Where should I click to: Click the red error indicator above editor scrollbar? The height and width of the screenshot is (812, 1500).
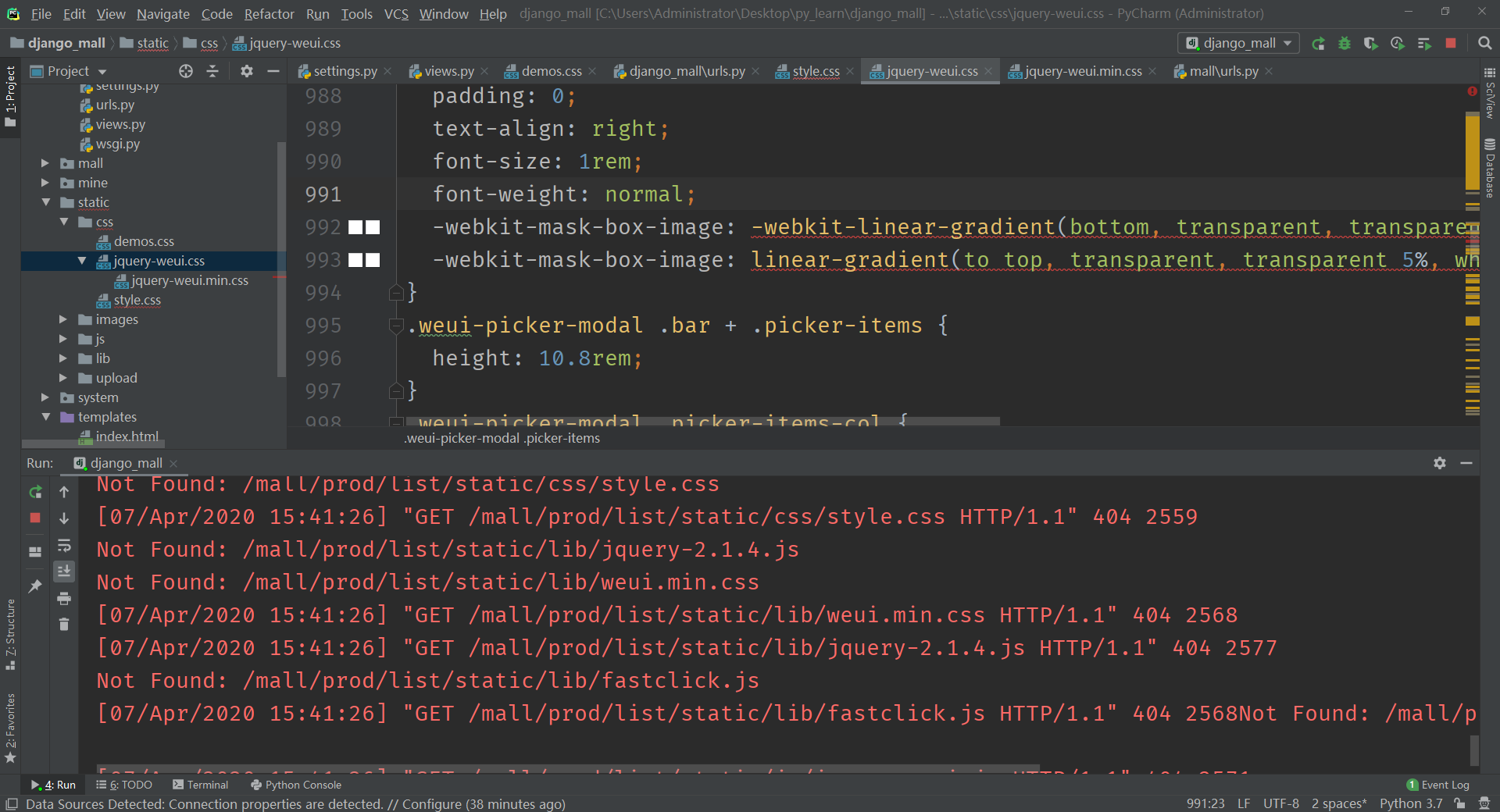click(1472, 91)
